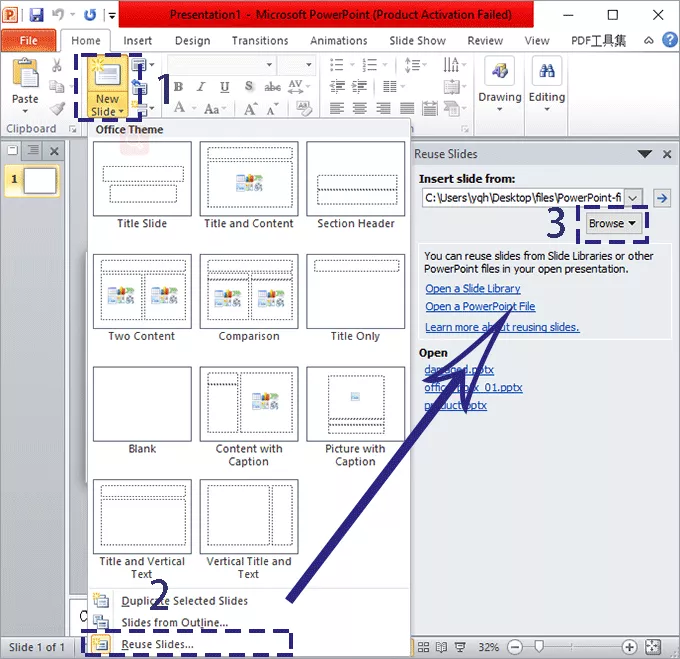Image resolution: width=680 pixels, height=659 pixels.
Task: Click the Decrease Font Size icon
Action: 272,108
